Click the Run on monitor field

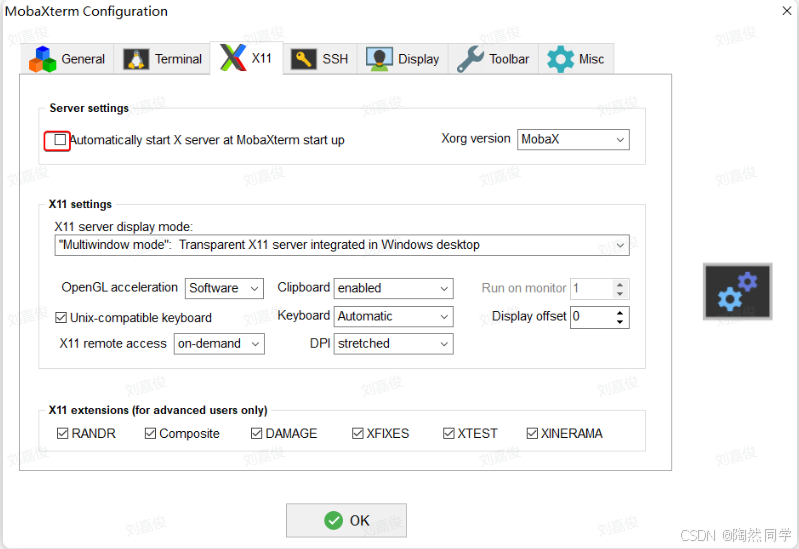(x=591, y=289)
